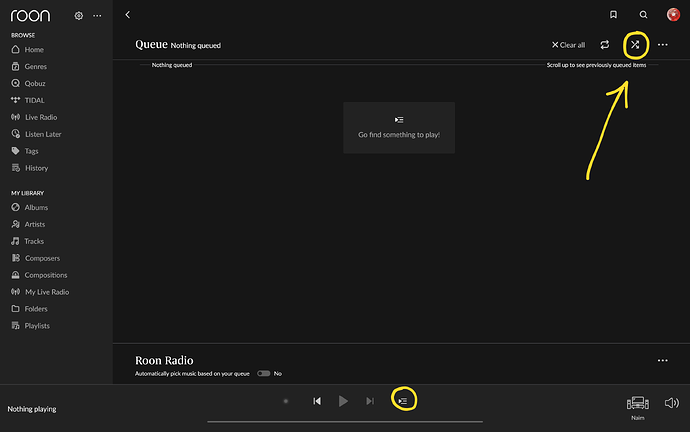This screenshot has width=690, height=432.
Task: Toggle queue loop mode
Action: coord(605,45)
